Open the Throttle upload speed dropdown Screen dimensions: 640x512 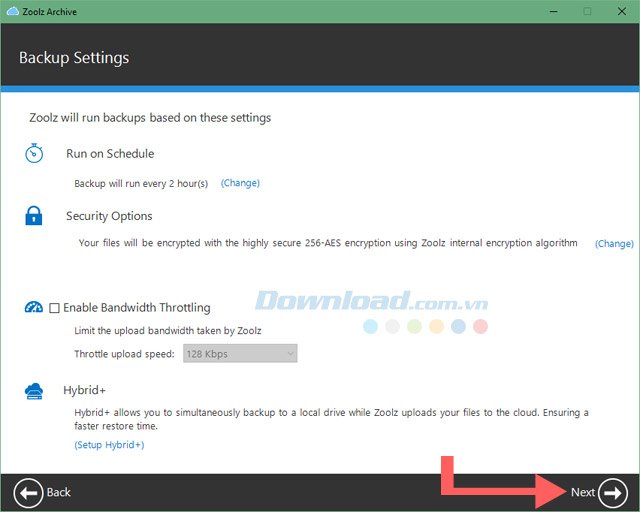pyautogui.click(x=240, y=354)
